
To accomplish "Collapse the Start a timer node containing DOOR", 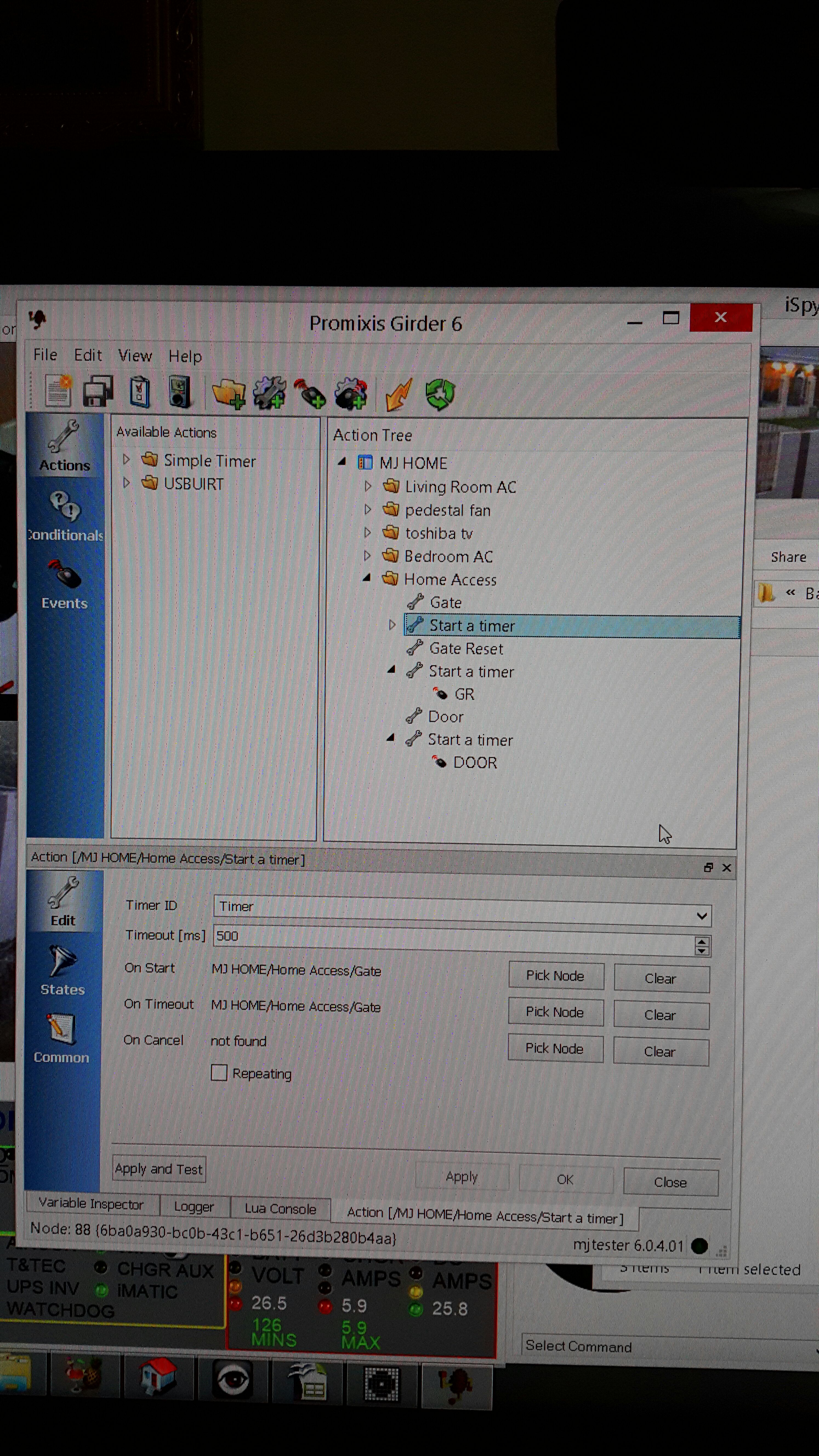I will (x=391, y=738).
